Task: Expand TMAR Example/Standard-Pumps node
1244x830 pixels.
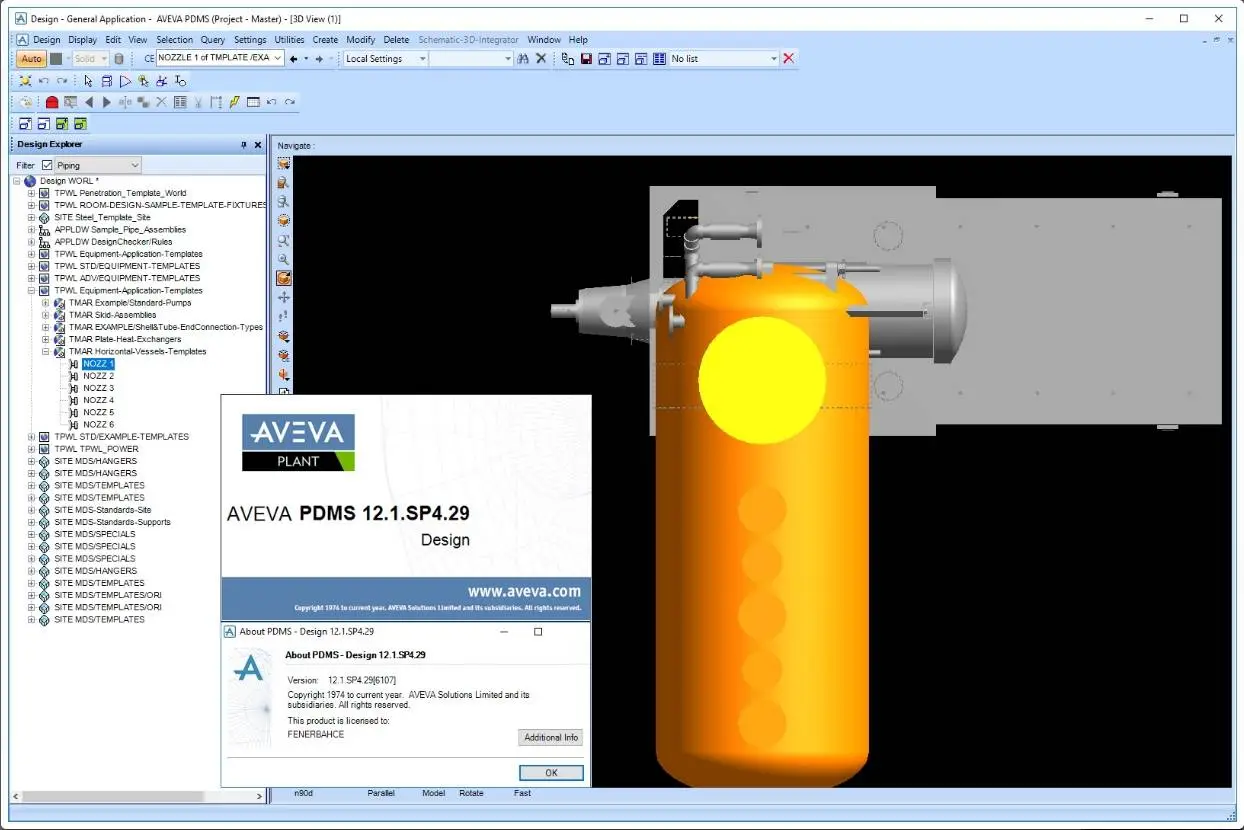Action: pyautogui.click(x=45, y=303)
